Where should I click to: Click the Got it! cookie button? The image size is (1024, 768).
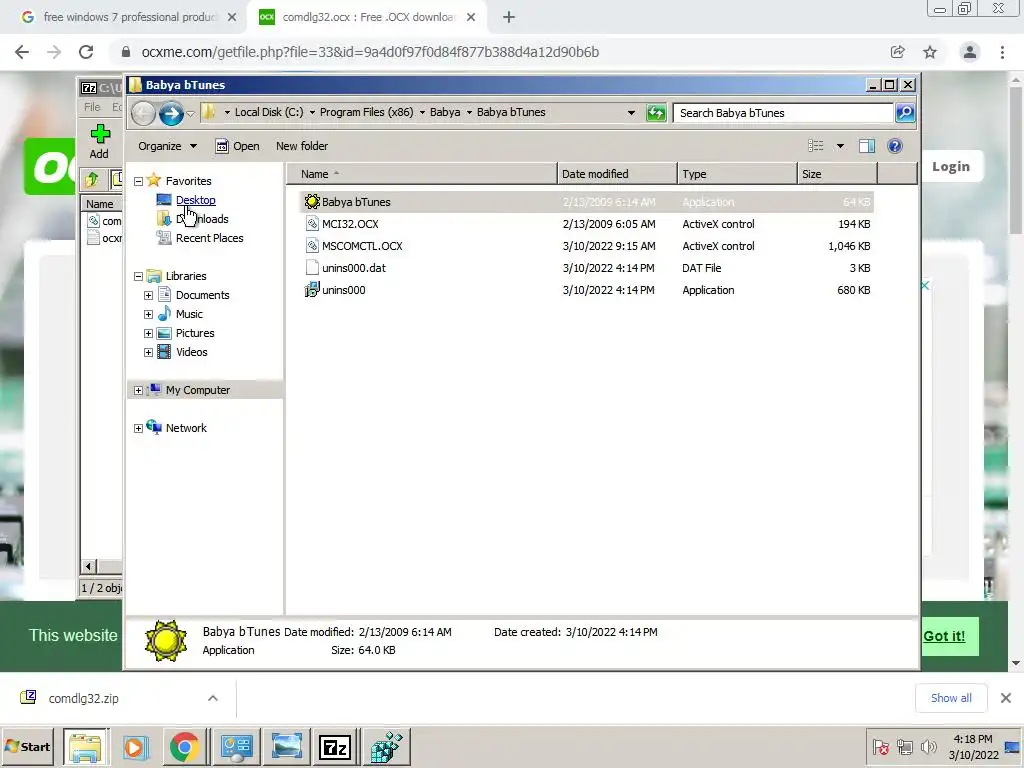coord(944,636)
